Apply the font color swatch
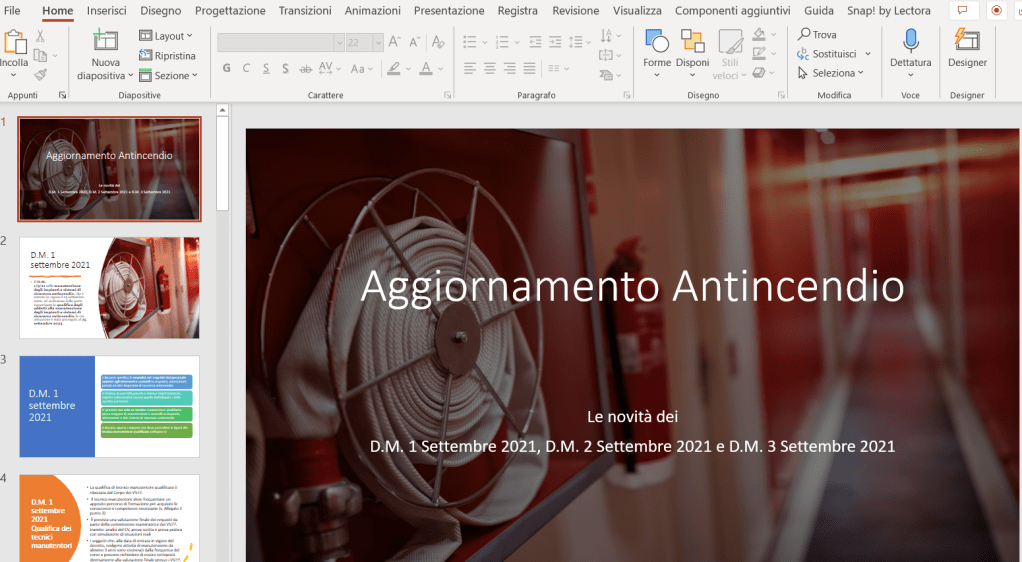This screenshot has height=562, width=1022. click(426, 69)
